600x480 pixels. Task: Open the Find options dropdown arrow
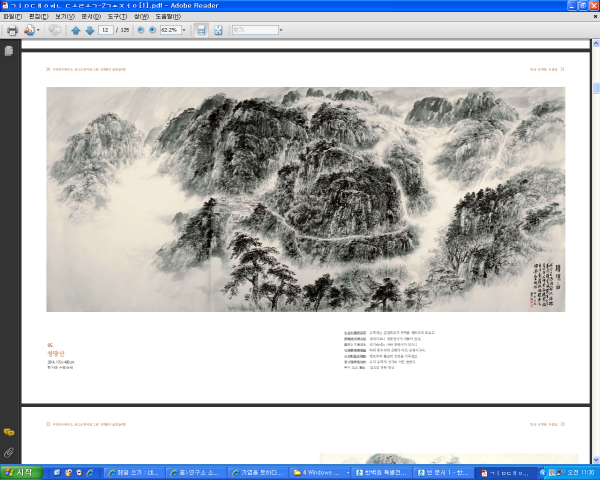[281, 30]
